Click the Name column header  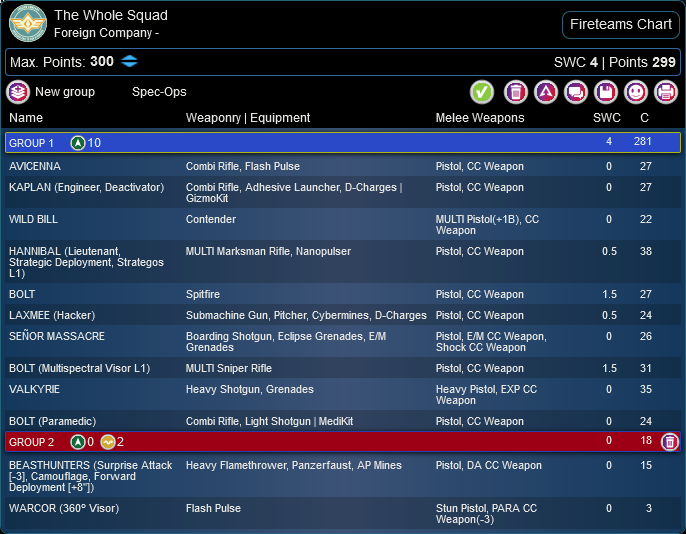pos(26,118)
